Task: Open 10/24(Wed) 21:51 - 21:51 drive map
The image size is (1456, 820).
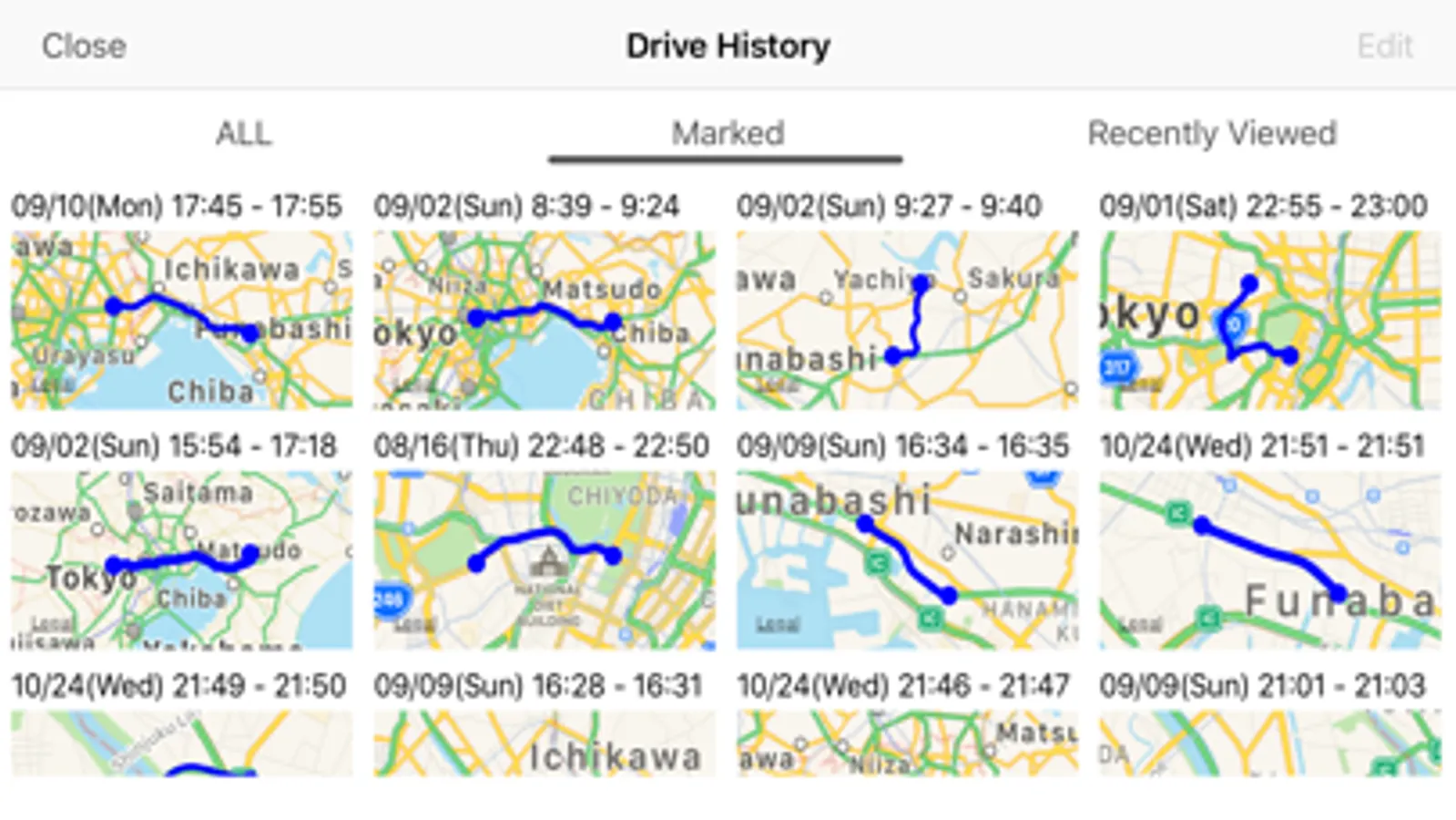Action: click(1270, 559)
